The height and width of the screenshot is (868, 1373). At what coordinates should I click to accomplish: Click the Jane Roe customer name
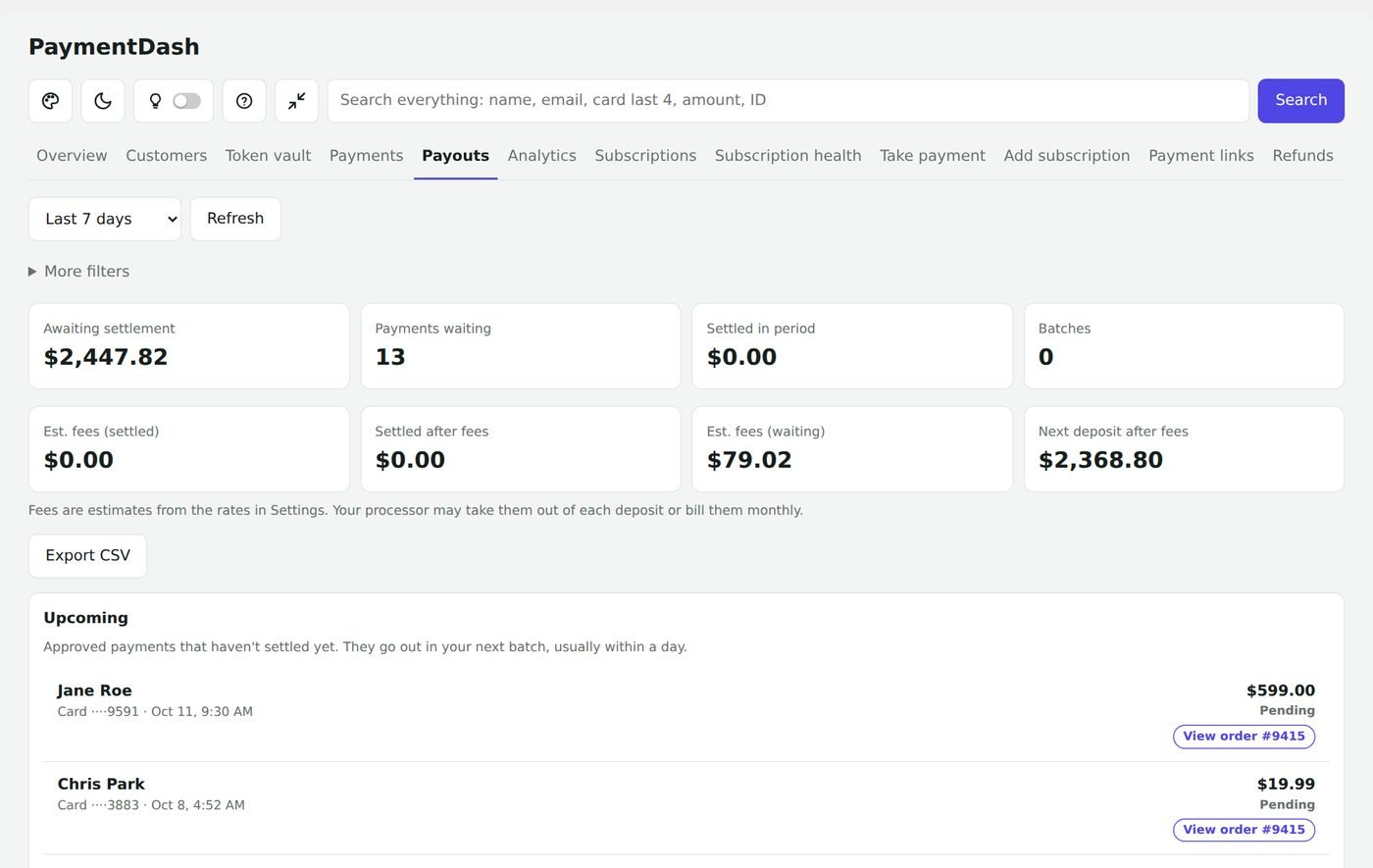[94, 690]
